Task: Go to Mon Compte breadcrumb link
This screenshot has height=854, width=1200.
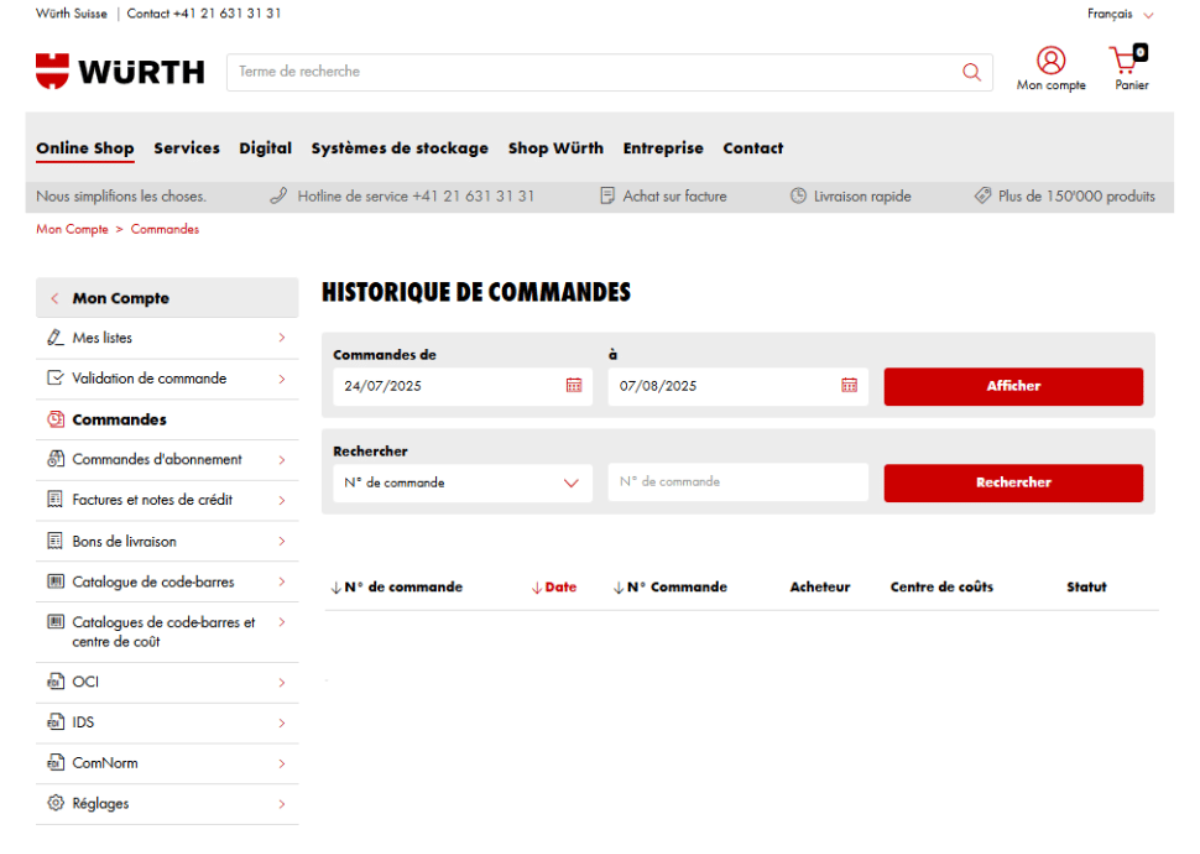Action: [72, 229]
